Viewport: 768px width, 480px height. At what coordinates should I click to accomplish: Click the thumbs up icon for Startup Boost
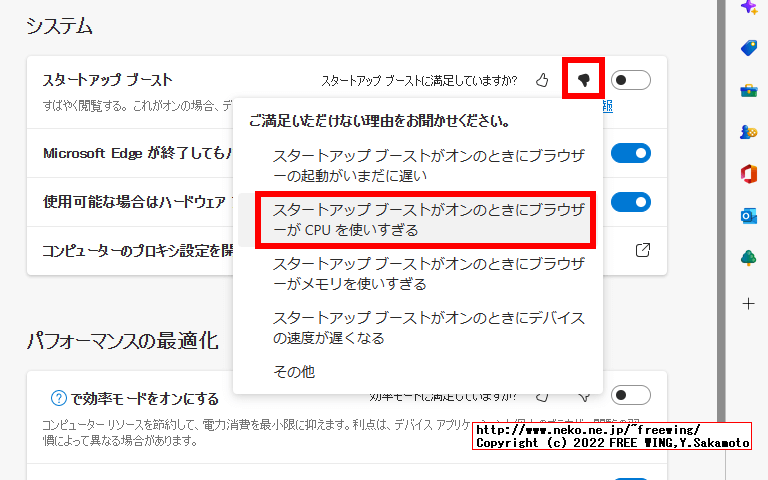tap(542, 80)
